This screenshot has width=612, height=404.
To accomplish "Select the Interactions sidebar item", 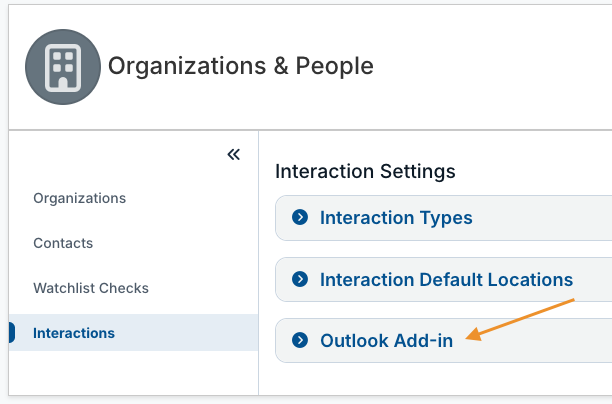I will point(133,333).
